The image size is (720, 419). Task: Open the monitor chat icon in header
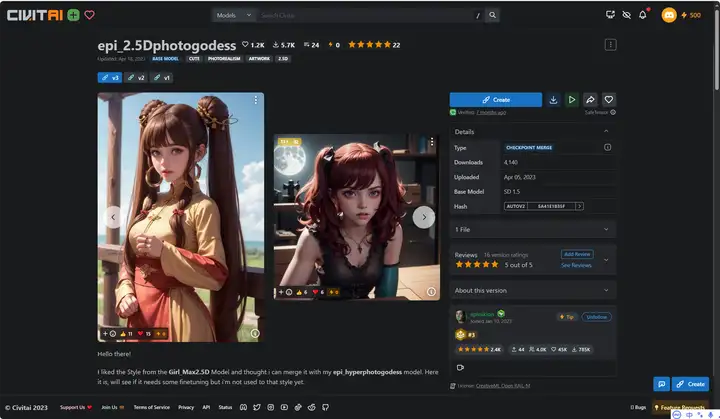pyautogui.click(x=610, y=15)
